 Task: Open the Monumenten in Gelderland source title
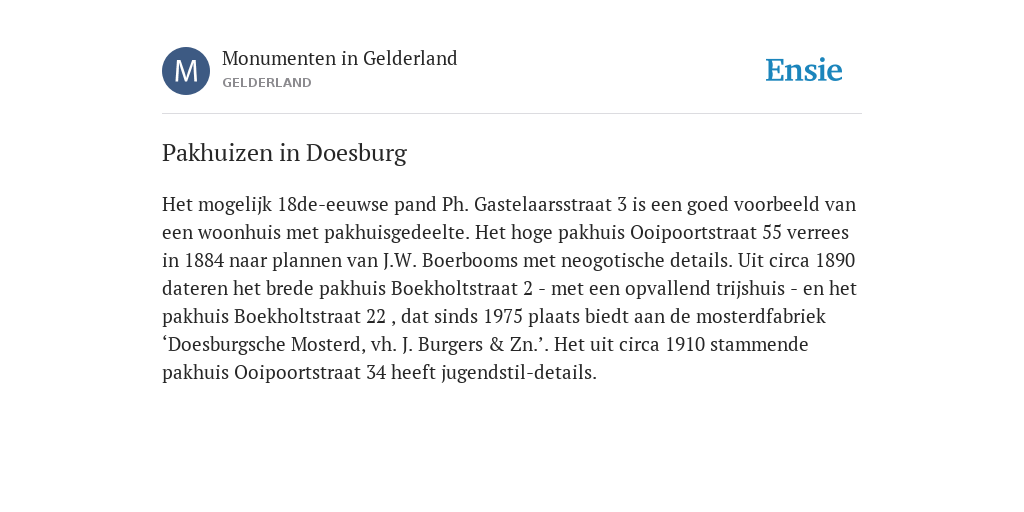tap(340, 59)
